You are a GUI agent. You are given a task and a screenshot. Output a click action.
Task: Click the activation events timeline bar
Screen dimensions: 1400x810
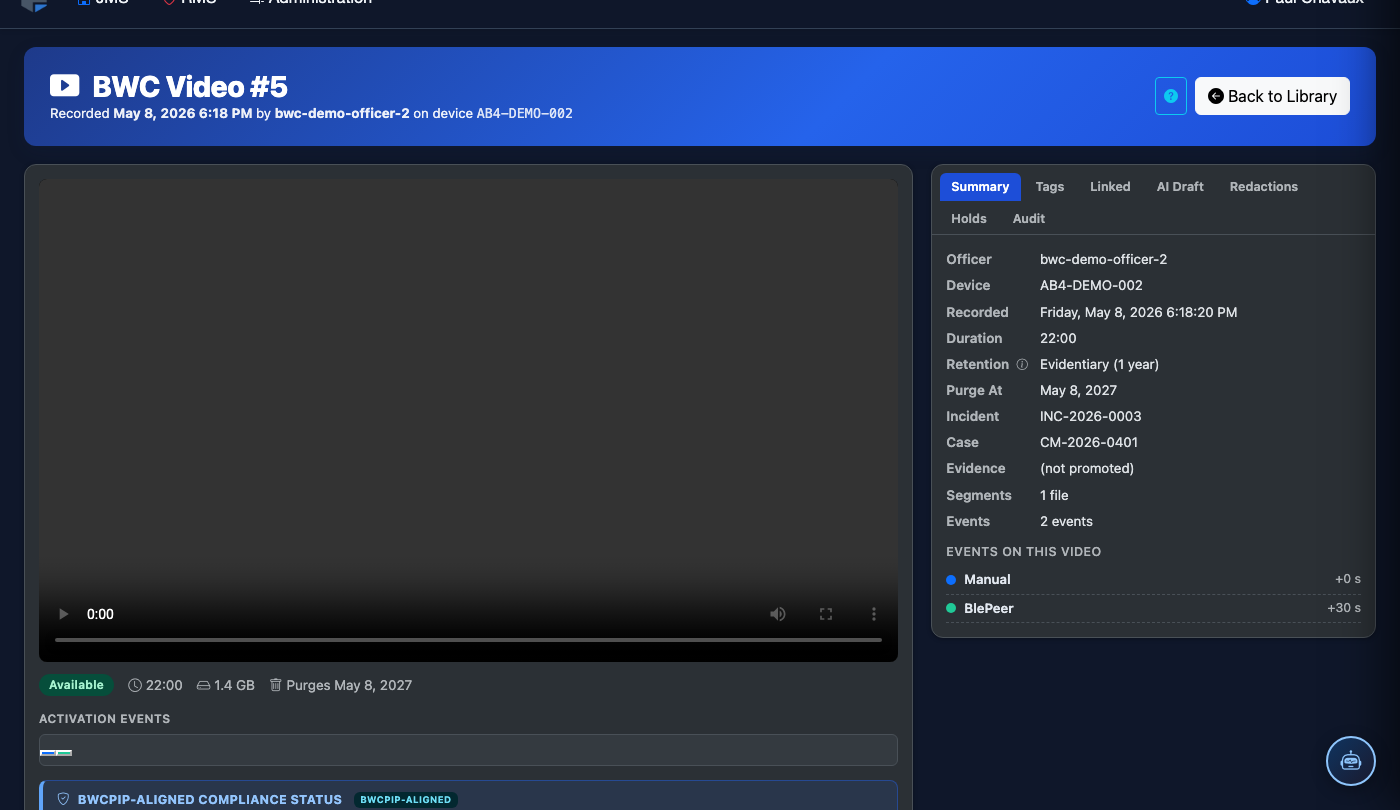coord(468,751)
